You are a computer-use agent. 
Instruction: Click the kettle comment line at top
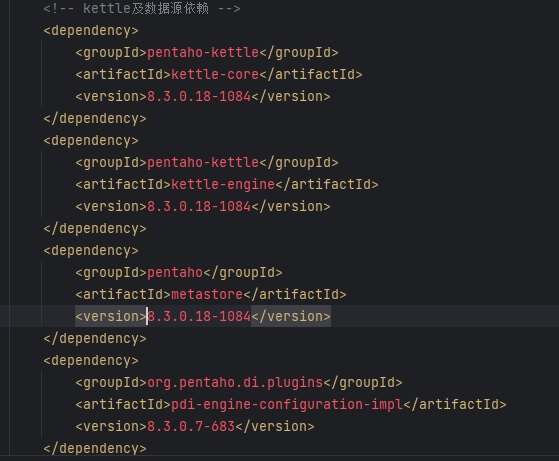(x=142, y=9)
